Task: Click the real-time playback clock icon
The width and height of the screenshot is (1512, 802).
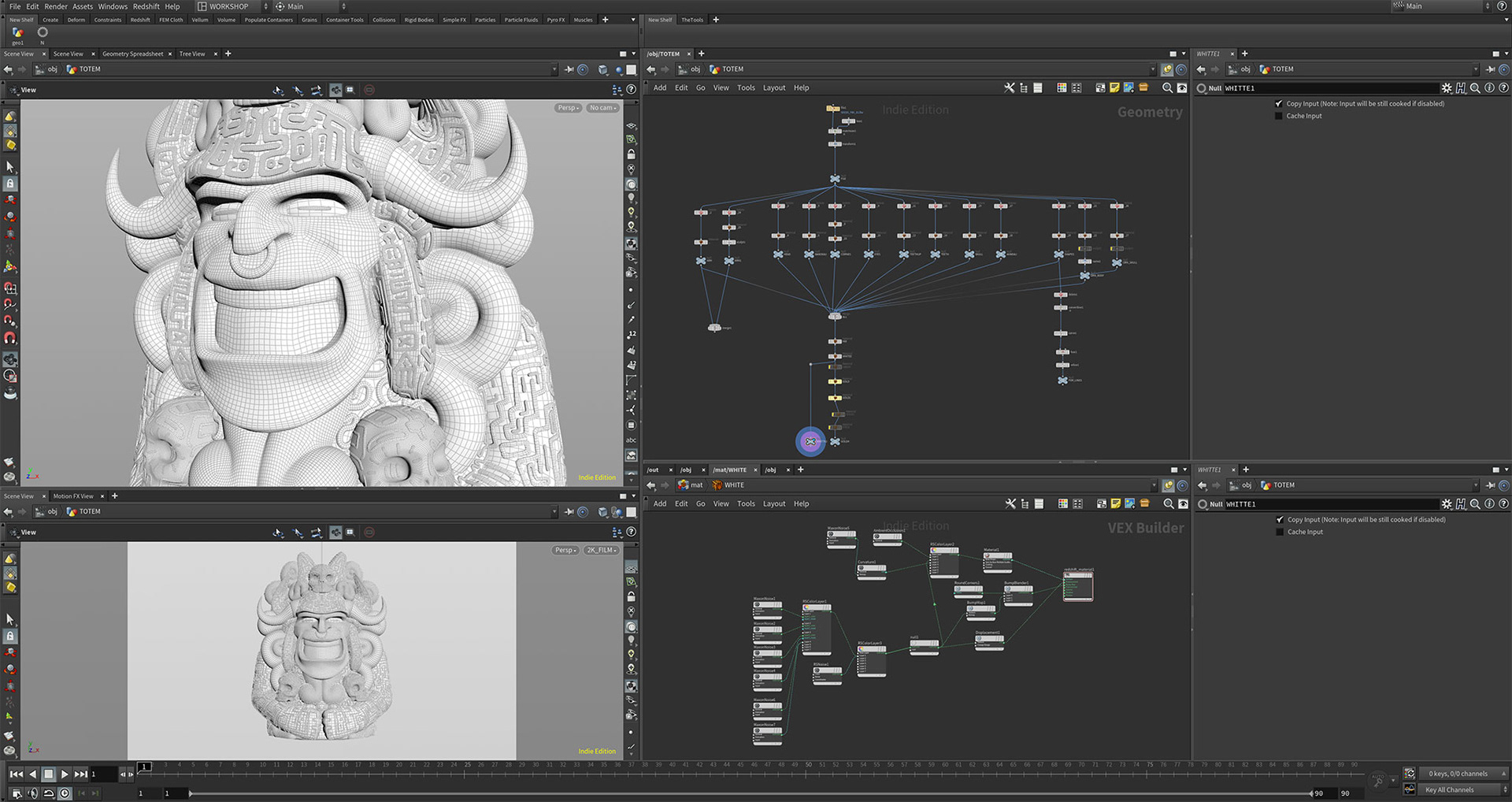Action: point(65,793)
